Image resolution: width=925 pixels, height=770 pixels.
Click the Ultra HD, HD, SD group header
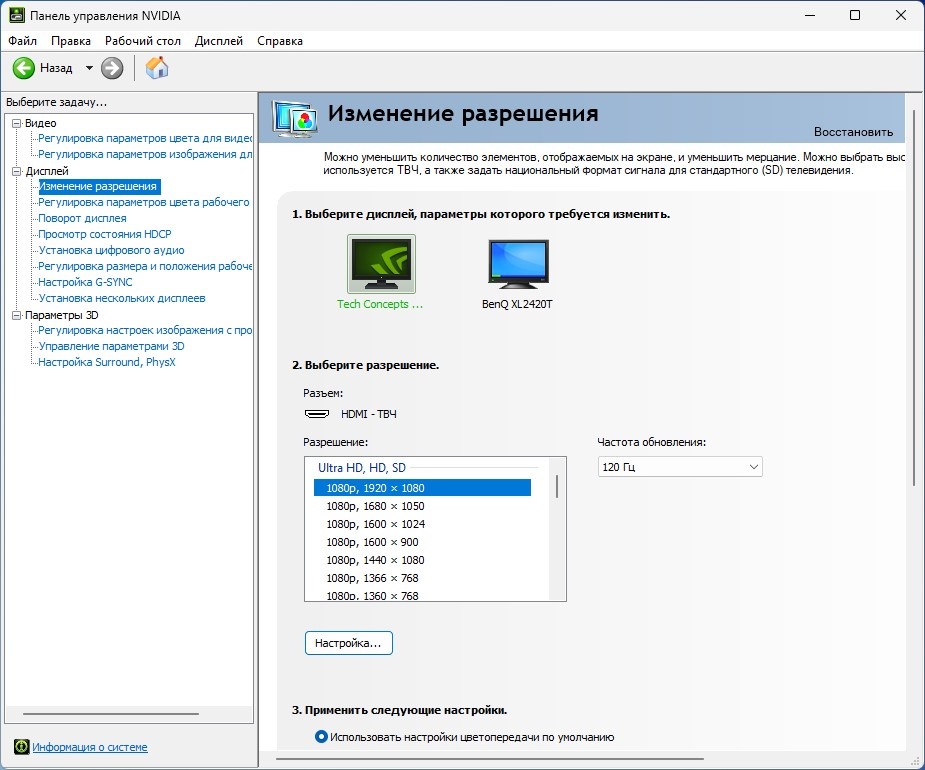pyautogui.click(x=362, y=468)
